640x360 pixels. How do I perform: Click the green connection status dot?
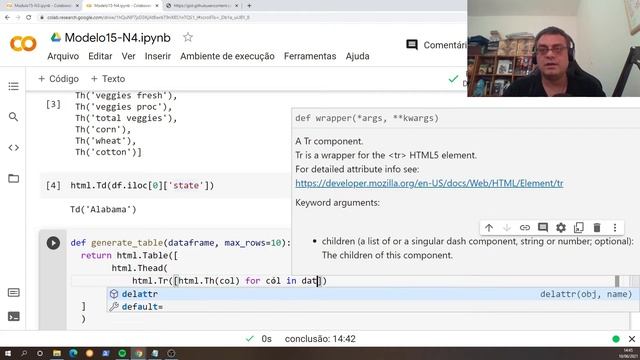616,339
